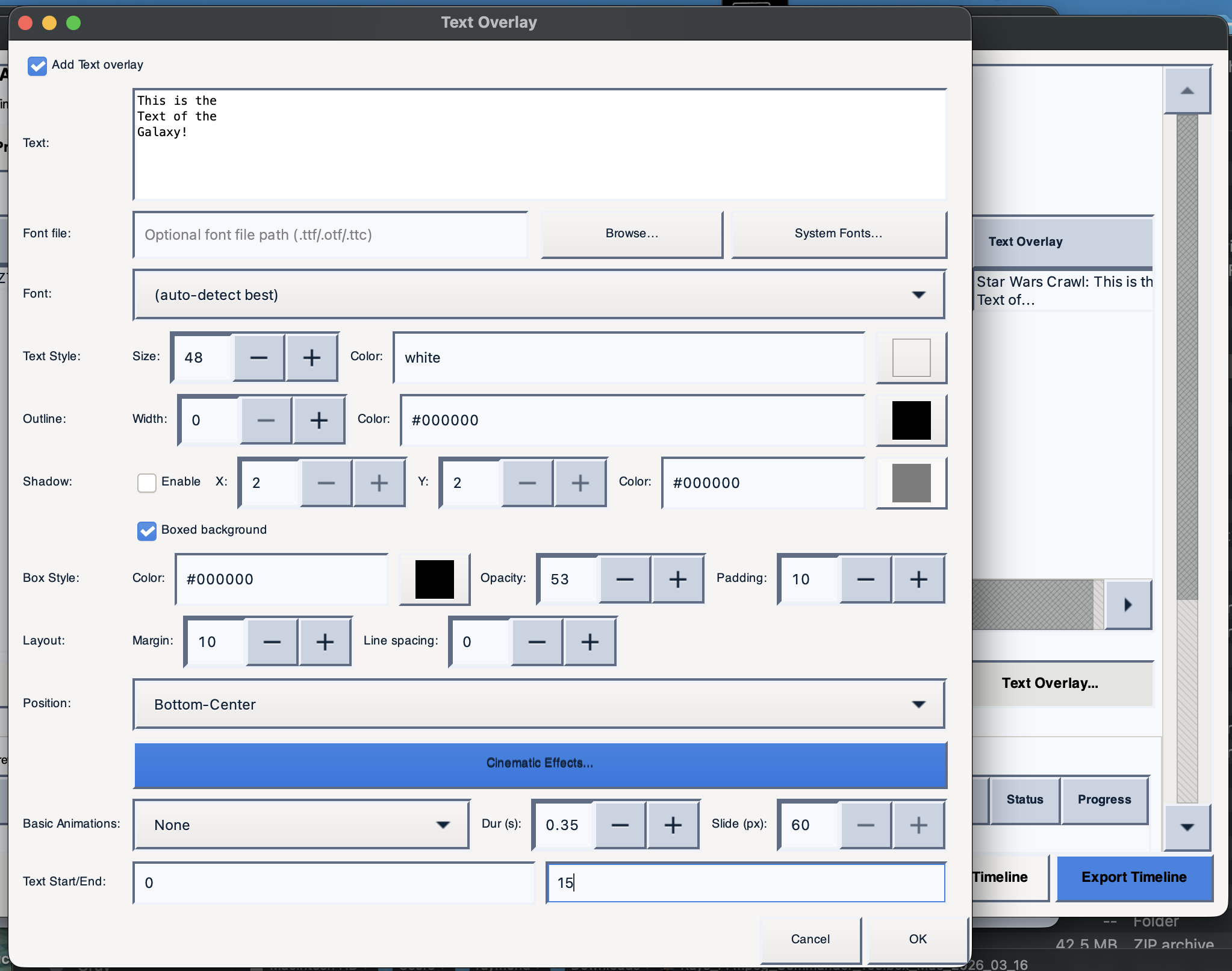The image size is (1232, 971).
Task: Select the Status tab
Action: (1024, 800)
